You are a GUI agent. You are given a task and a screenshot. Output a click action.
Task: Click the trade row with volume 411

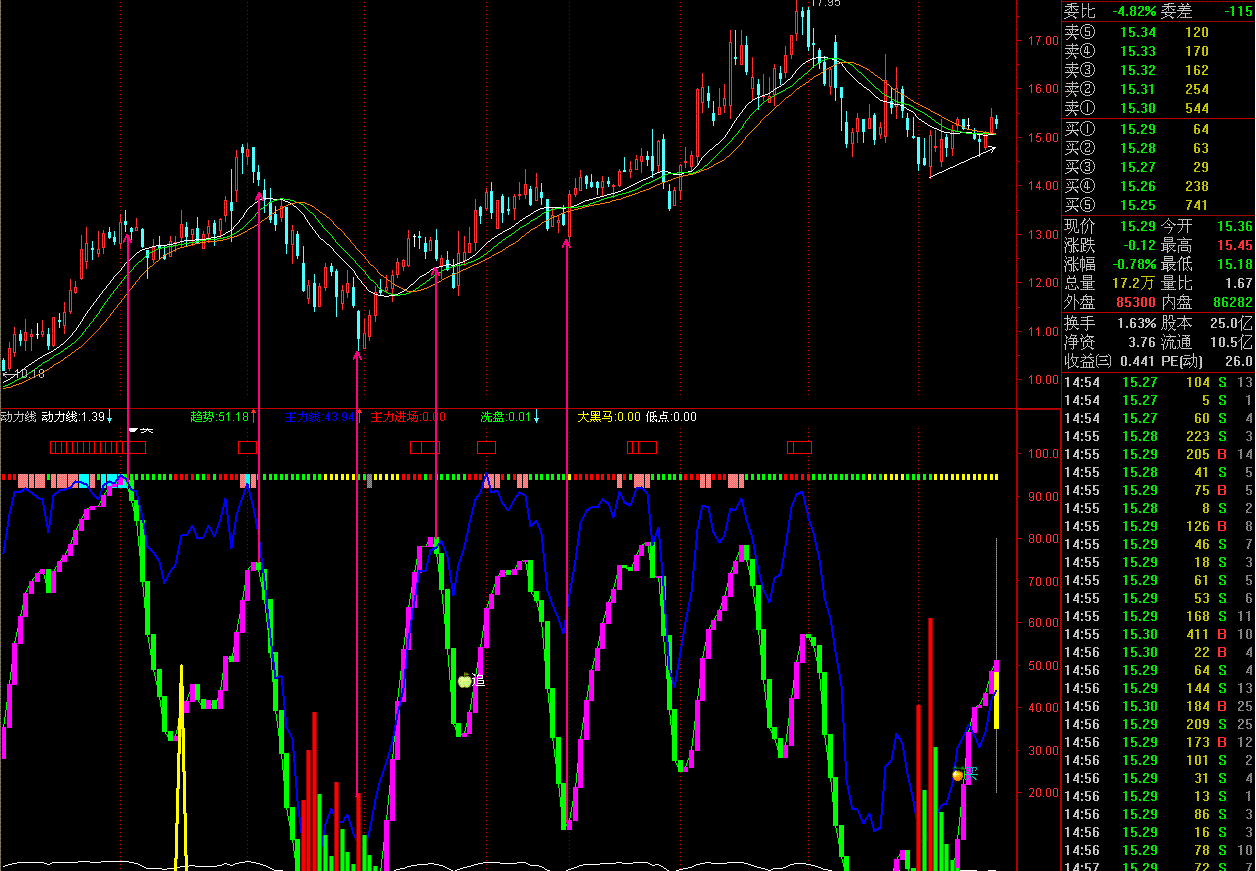click(1159, 634)
